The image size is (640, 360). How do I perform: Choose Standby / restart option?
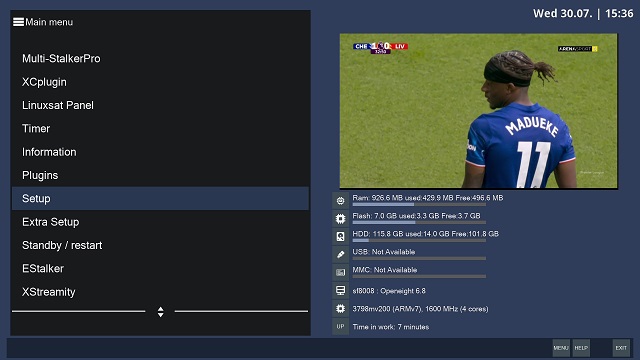(x=160, y=245)
